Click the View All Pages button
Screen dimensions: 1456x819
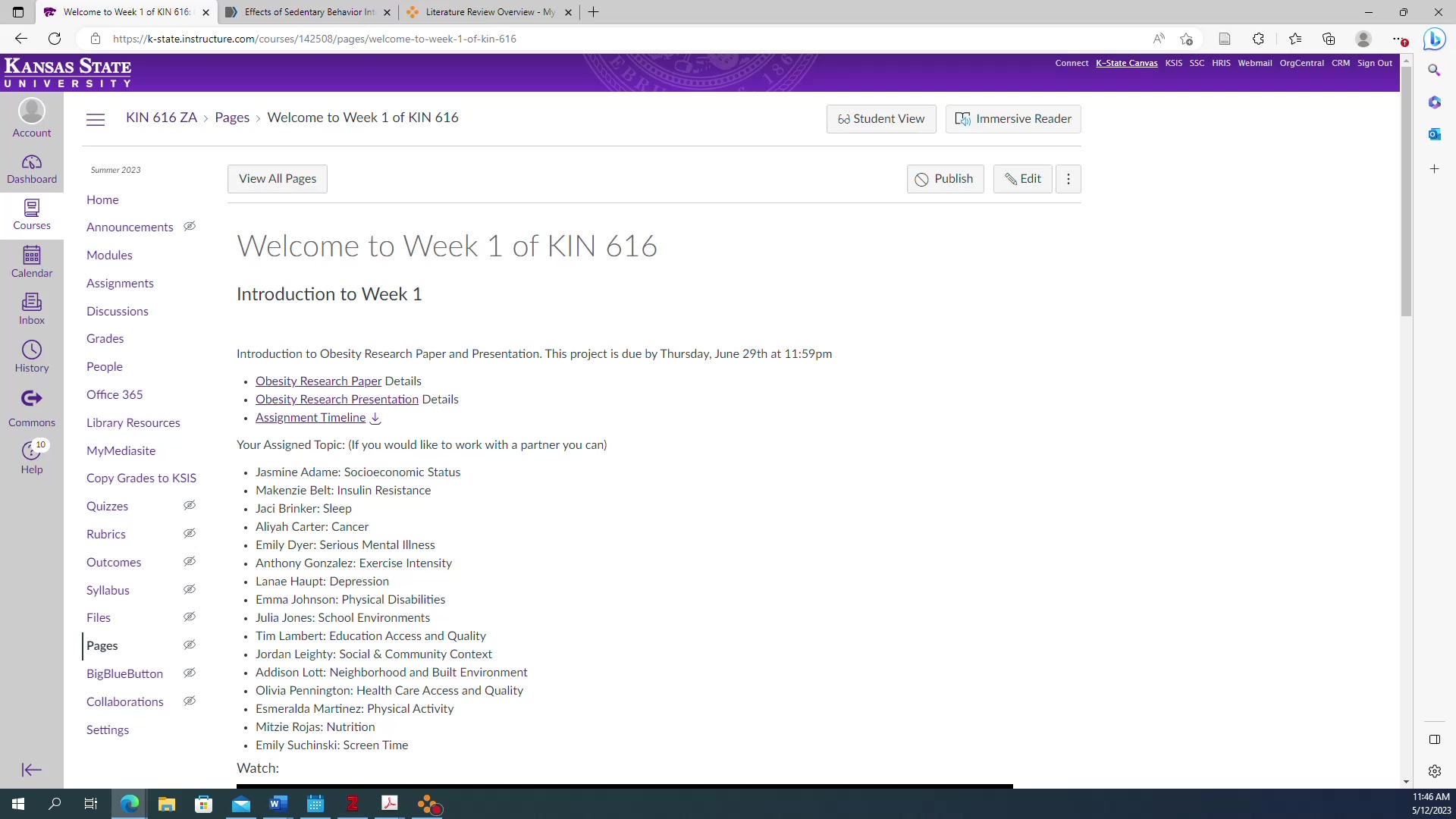point(278,178)
